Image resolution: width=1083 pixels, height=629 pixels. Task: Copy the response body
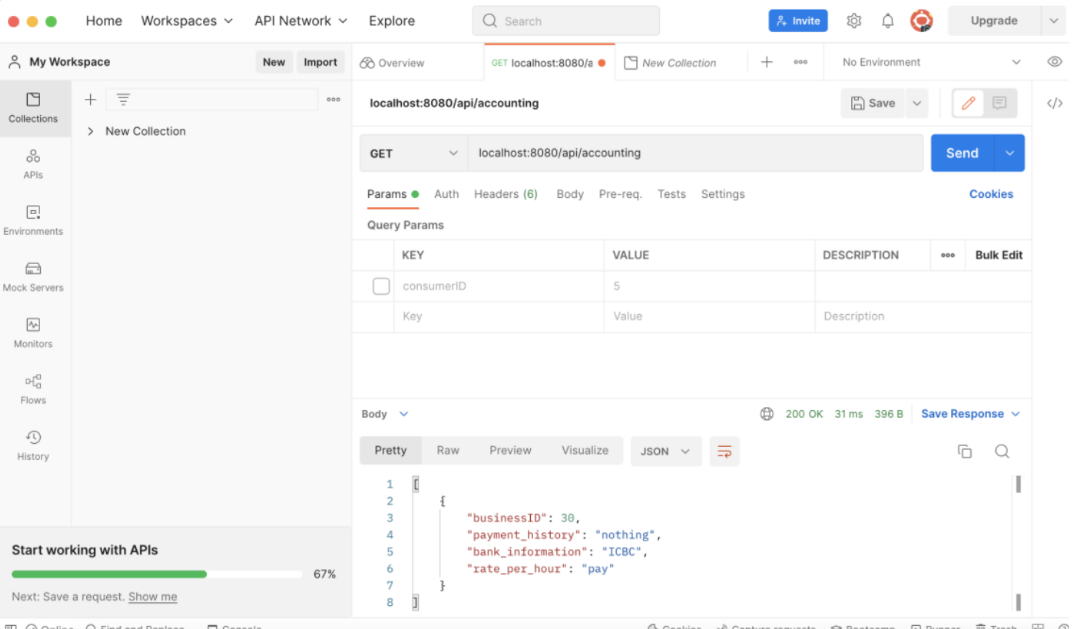coord(964,451)
